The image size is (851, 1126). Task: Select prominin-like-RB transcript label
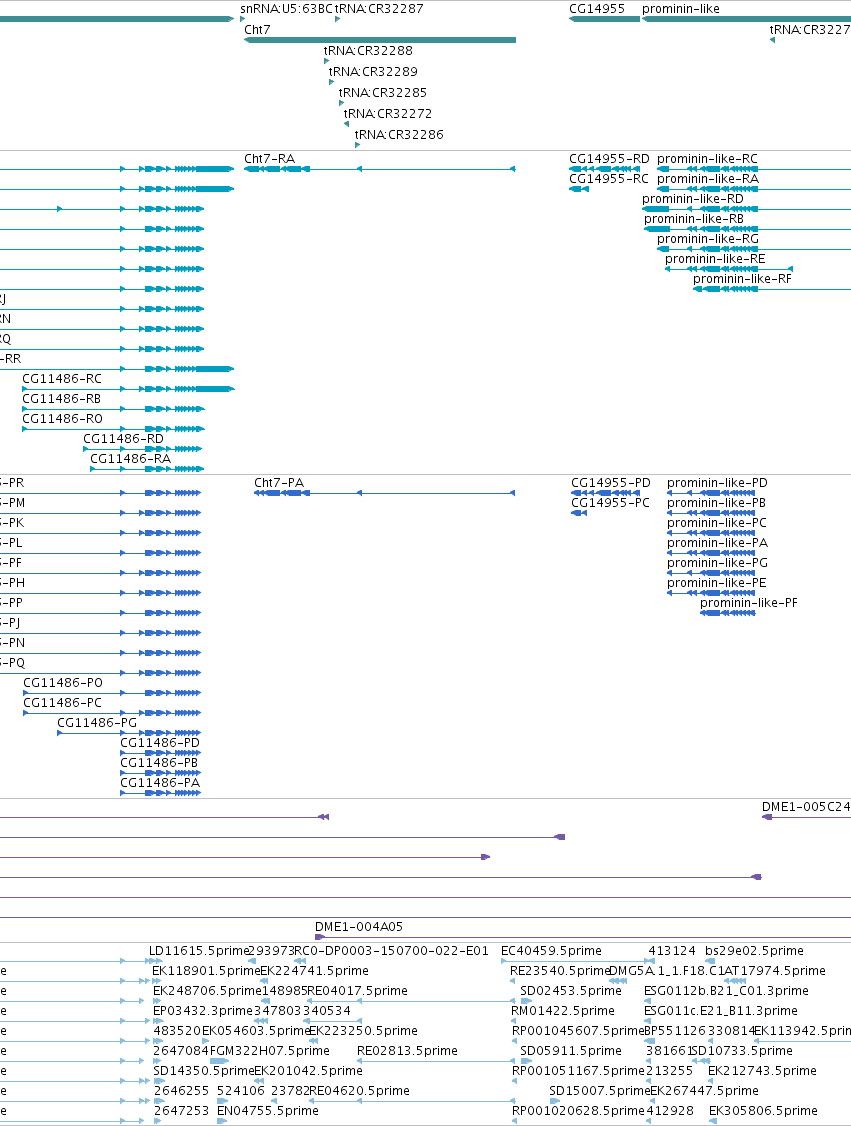tap(694, 219)
